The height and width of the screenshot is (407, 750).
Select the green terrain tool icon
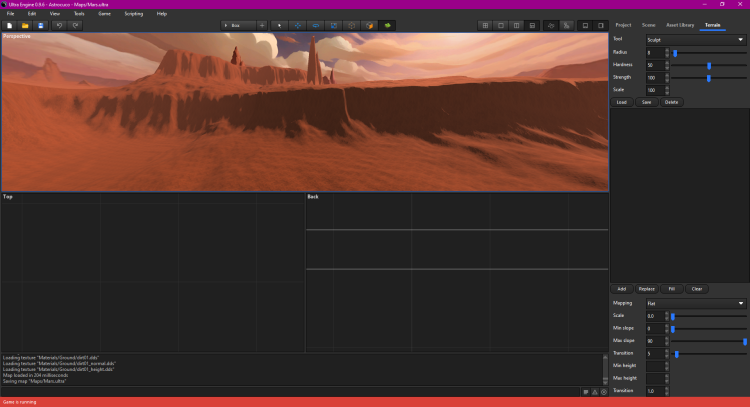pyautogui.click(x=387, y=25)
